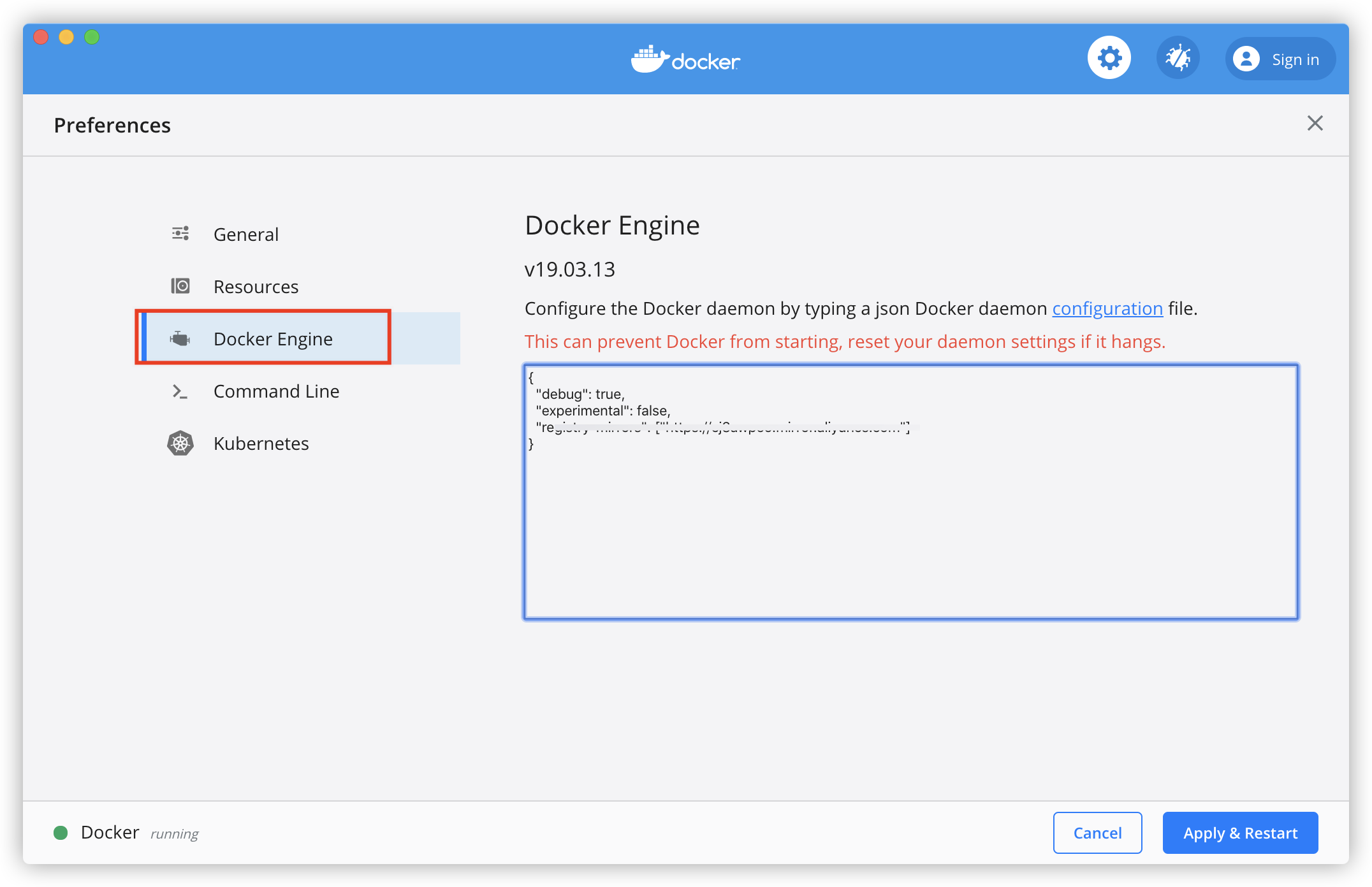Open the General preferences tab
Image resolution: width=1372 pixels, height=887 pixels.
(246, 234)
